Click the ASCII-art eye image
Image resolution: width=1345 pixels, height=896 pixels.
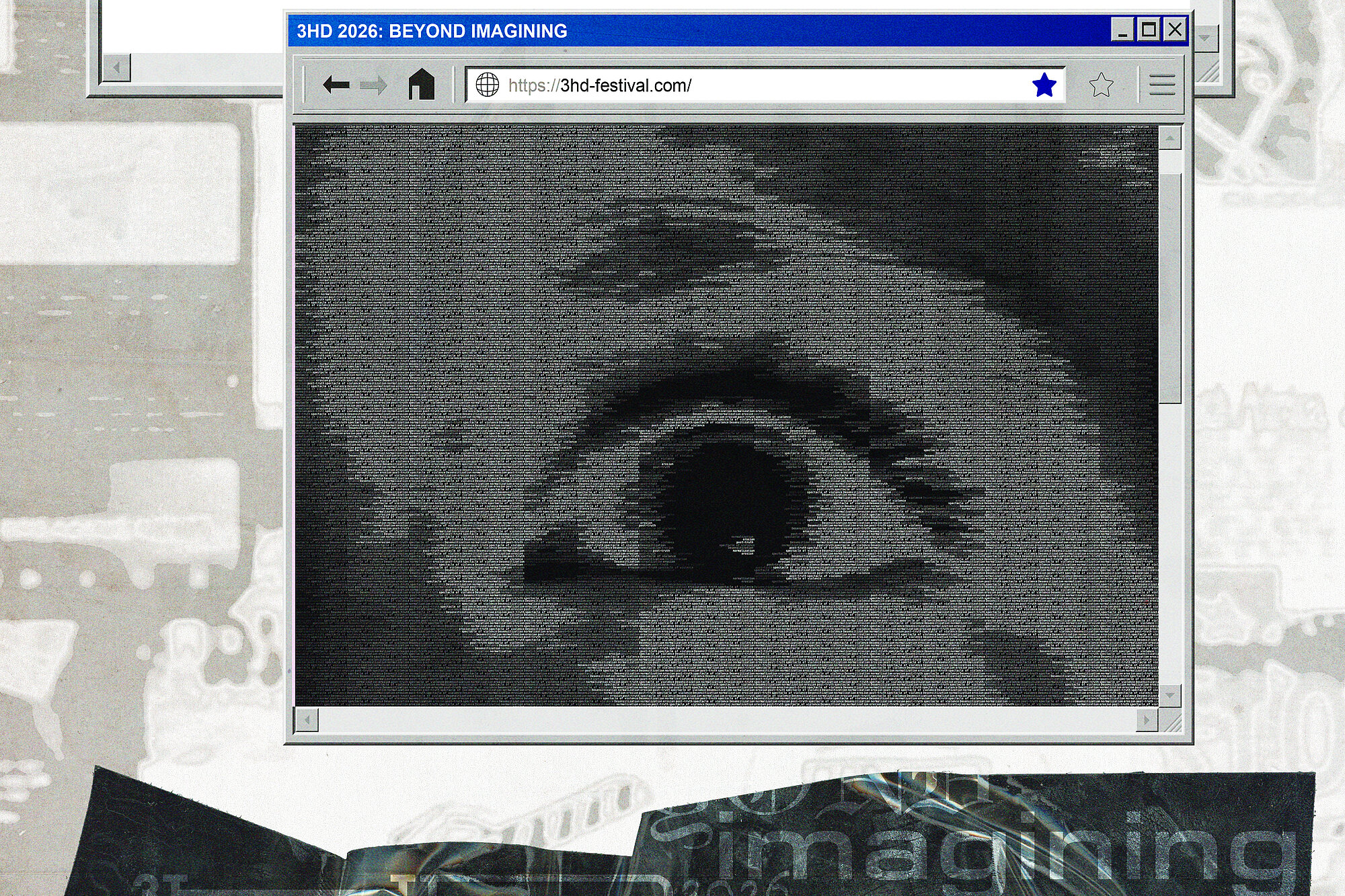[727, 415]
